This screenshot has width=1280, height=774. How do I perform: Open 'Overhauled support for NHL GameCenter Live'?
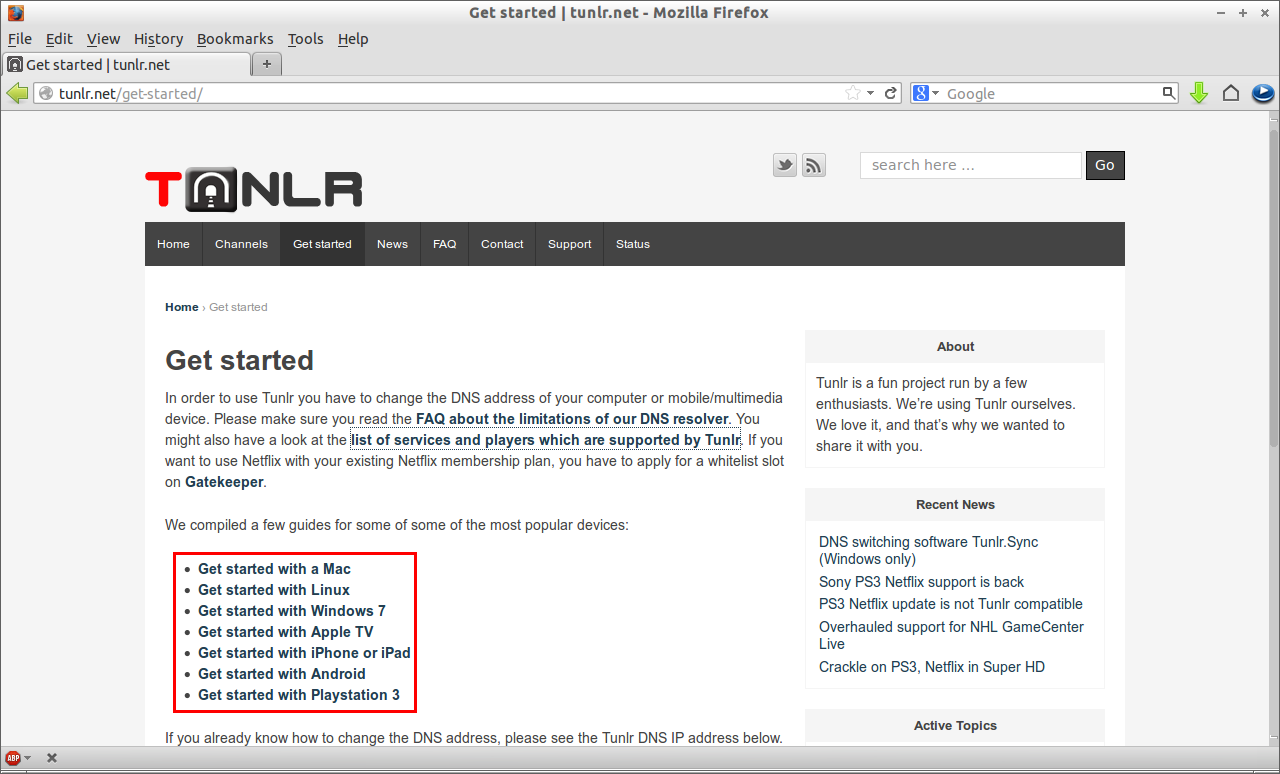951,635
